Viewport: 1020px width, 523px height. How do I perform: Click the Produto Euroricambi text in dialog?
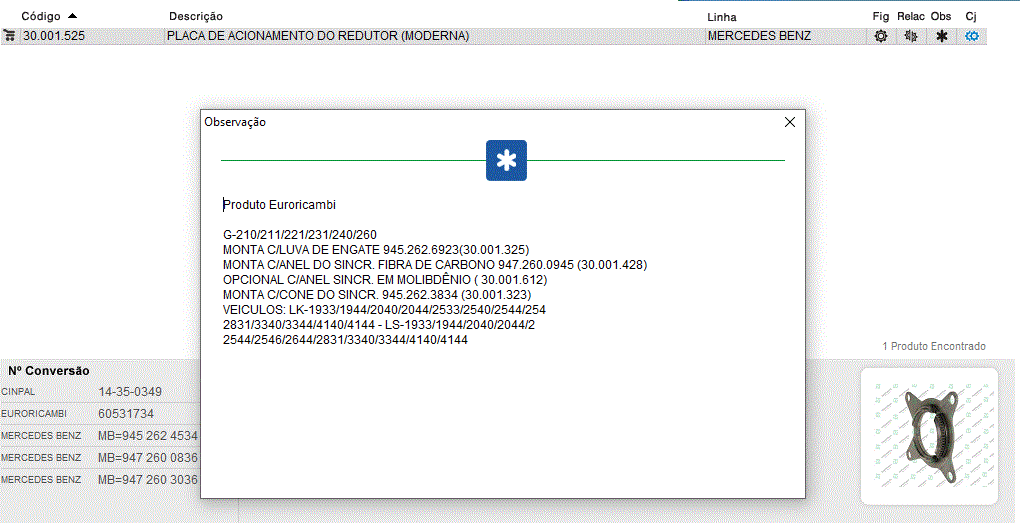pos(280,204)
